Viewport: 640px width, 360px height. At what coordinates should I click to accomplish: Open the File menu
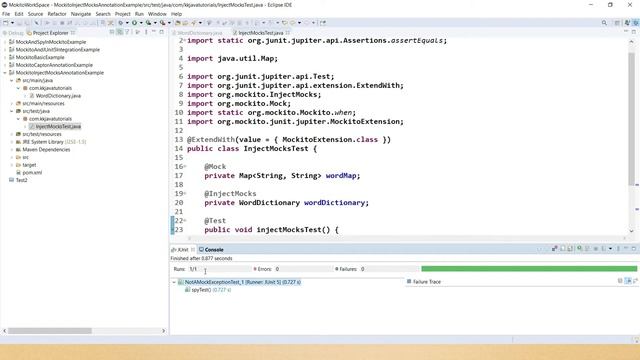coord(6,14)
